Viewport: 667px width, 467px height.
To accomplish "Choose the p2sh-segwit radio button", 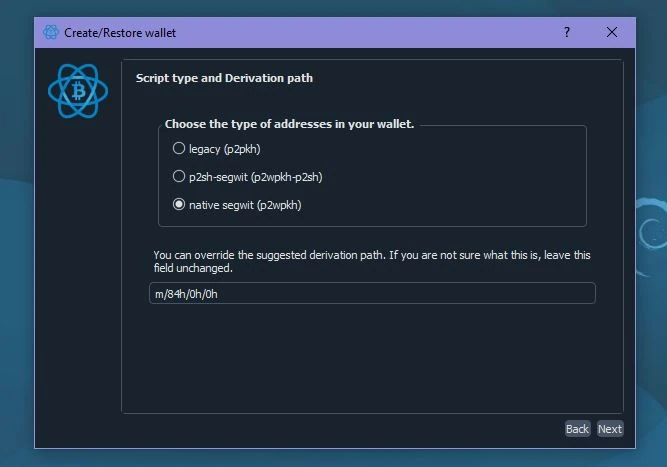I will [x=179, y=177].
